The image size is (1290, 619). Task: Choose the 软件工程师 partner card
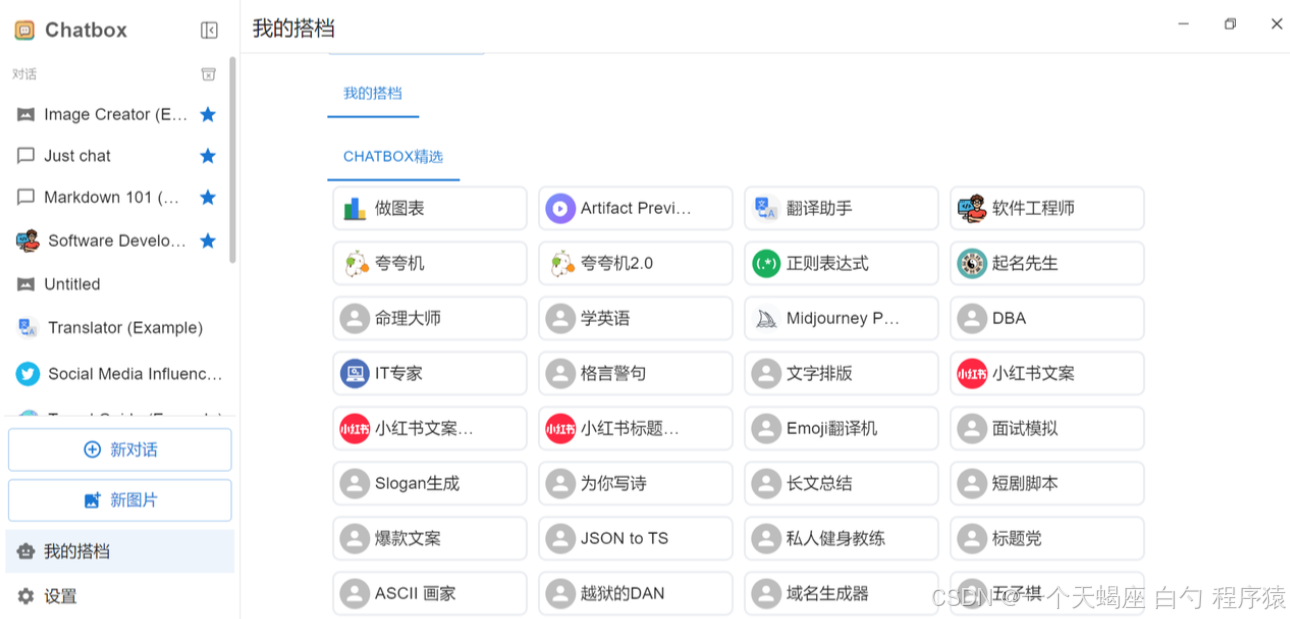(x=1047, y=208)
